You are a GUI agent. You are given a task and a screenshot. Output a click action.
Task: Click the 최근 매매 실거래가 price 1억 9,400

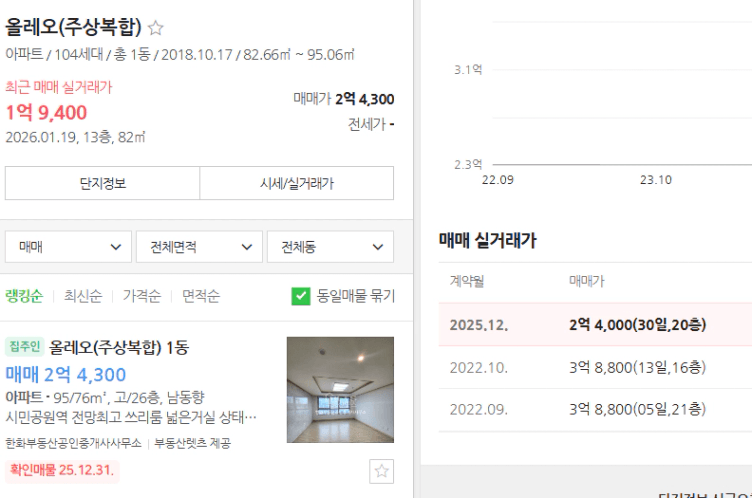tap(46, 113)
